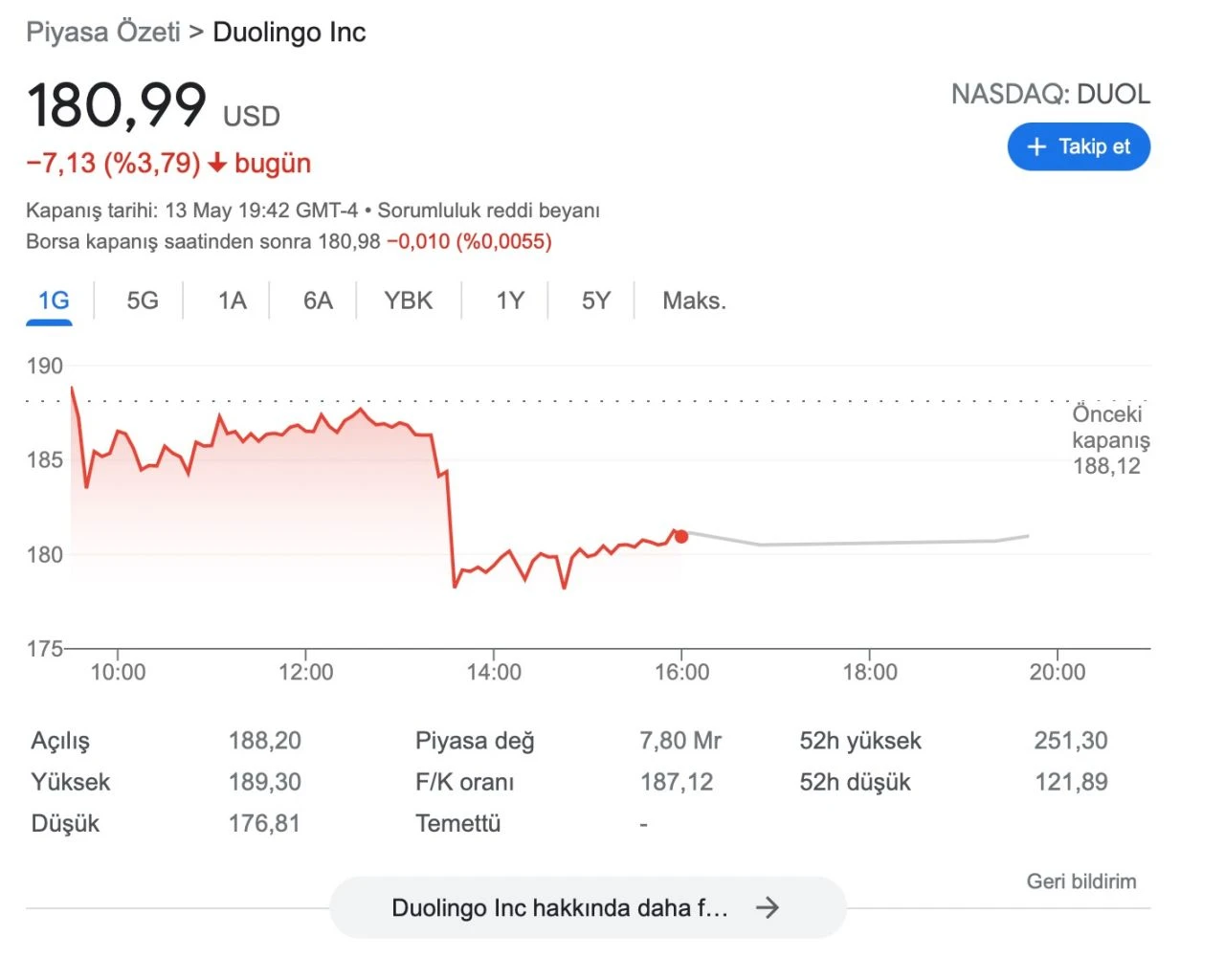Click the 14:00 label on time axis
Image resolution: width=1225 pixels, height=980 pixels.
coord(494,672)
